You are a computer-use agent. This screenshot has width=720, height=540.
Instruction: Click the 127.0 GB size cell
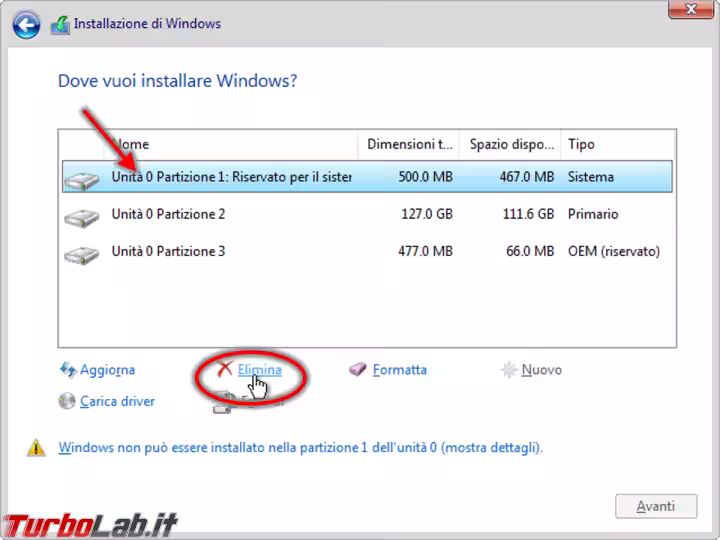[427, 214]
